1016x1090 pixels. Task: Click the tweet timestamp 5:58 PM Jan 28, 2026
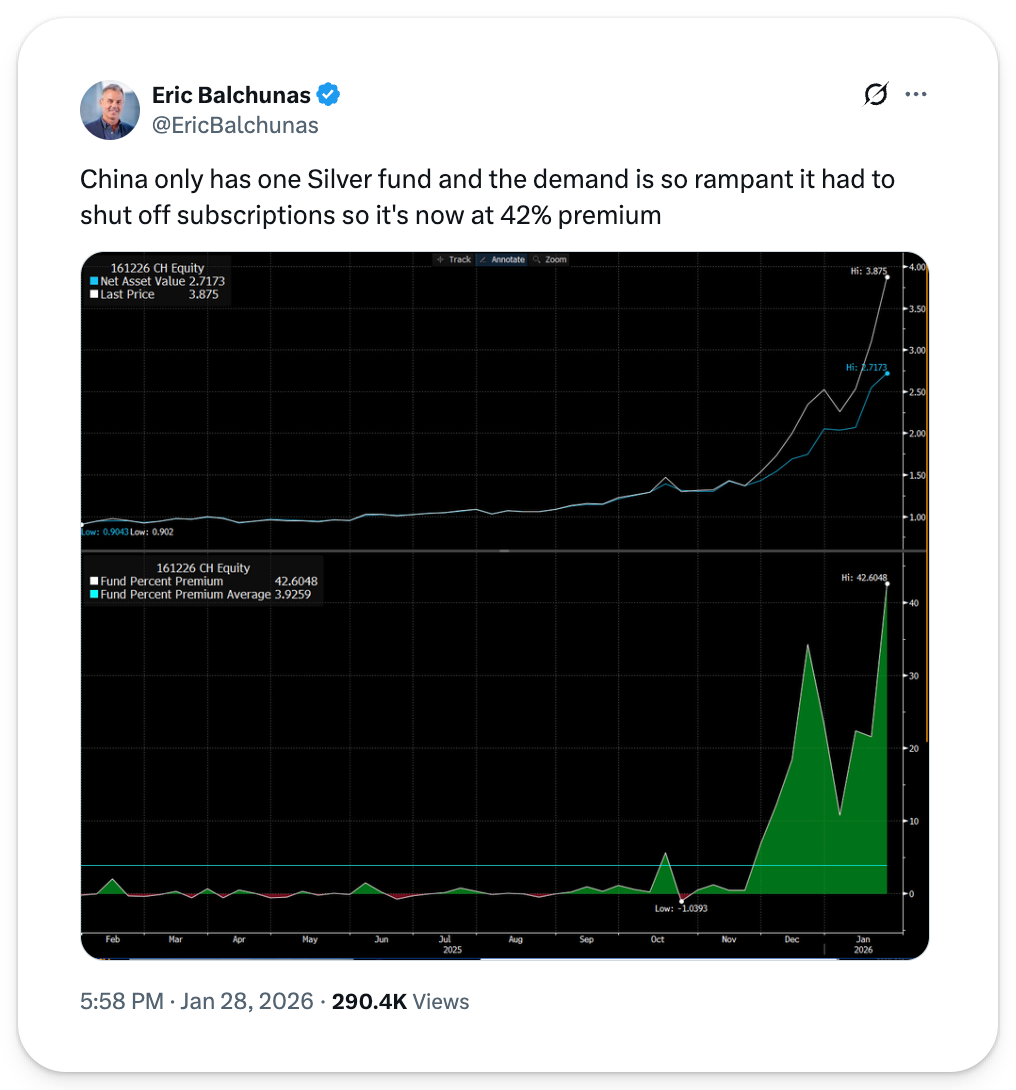[x=198, y=1001]
